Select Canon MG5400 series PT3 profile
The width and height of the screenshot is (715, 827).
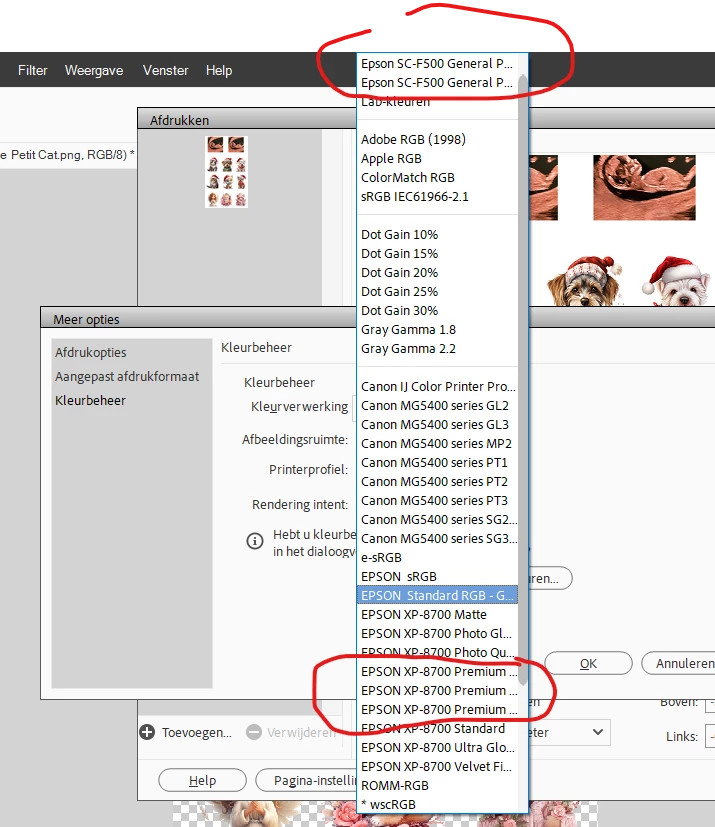tap(437, 500)
